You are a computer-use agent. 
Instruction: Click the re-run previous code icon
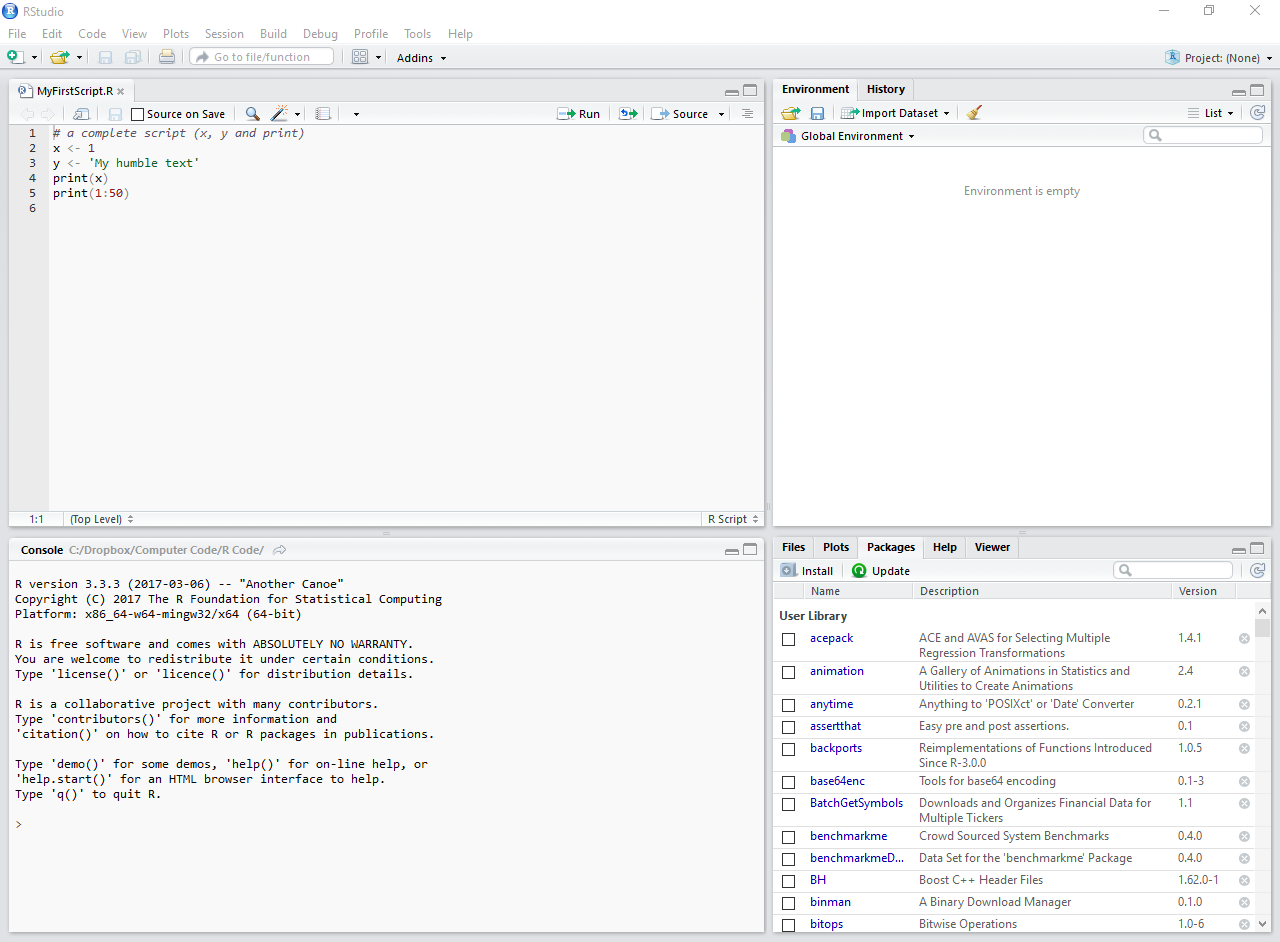pyautogui.click(x=627, y=114)
